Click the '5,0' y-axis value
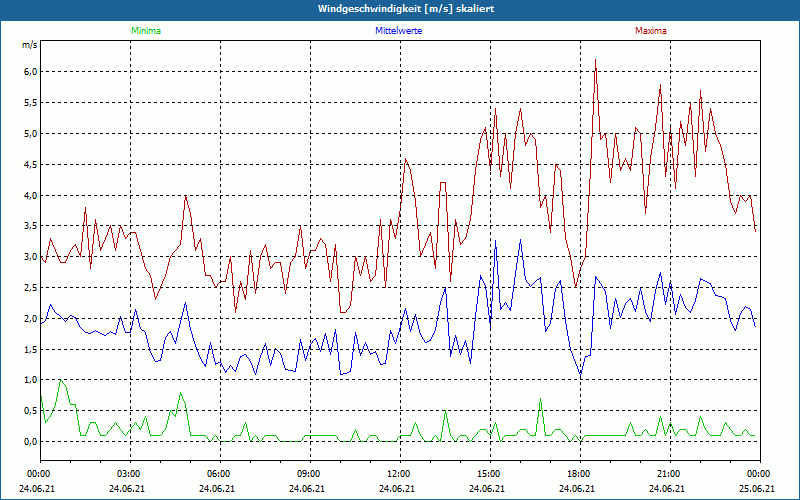Screen dimensions: 800x500 click(x=31, y=134)
